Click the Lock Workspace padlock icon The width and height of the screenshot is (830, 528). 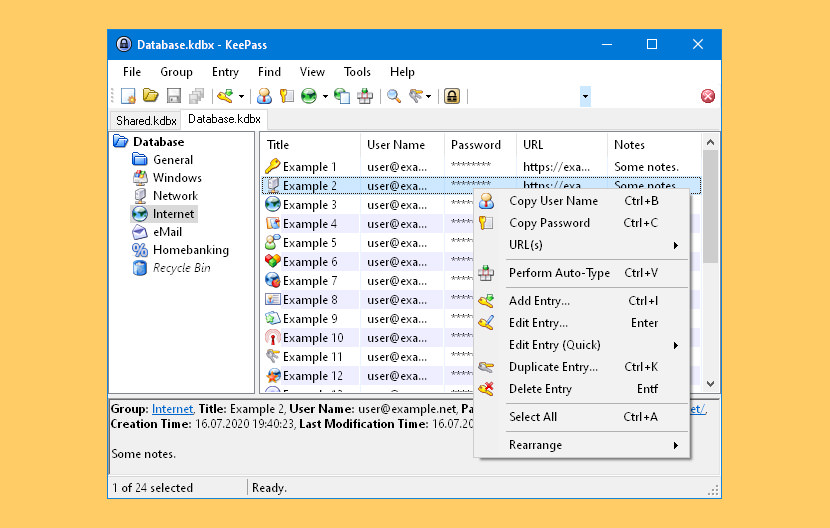(452, 96)
